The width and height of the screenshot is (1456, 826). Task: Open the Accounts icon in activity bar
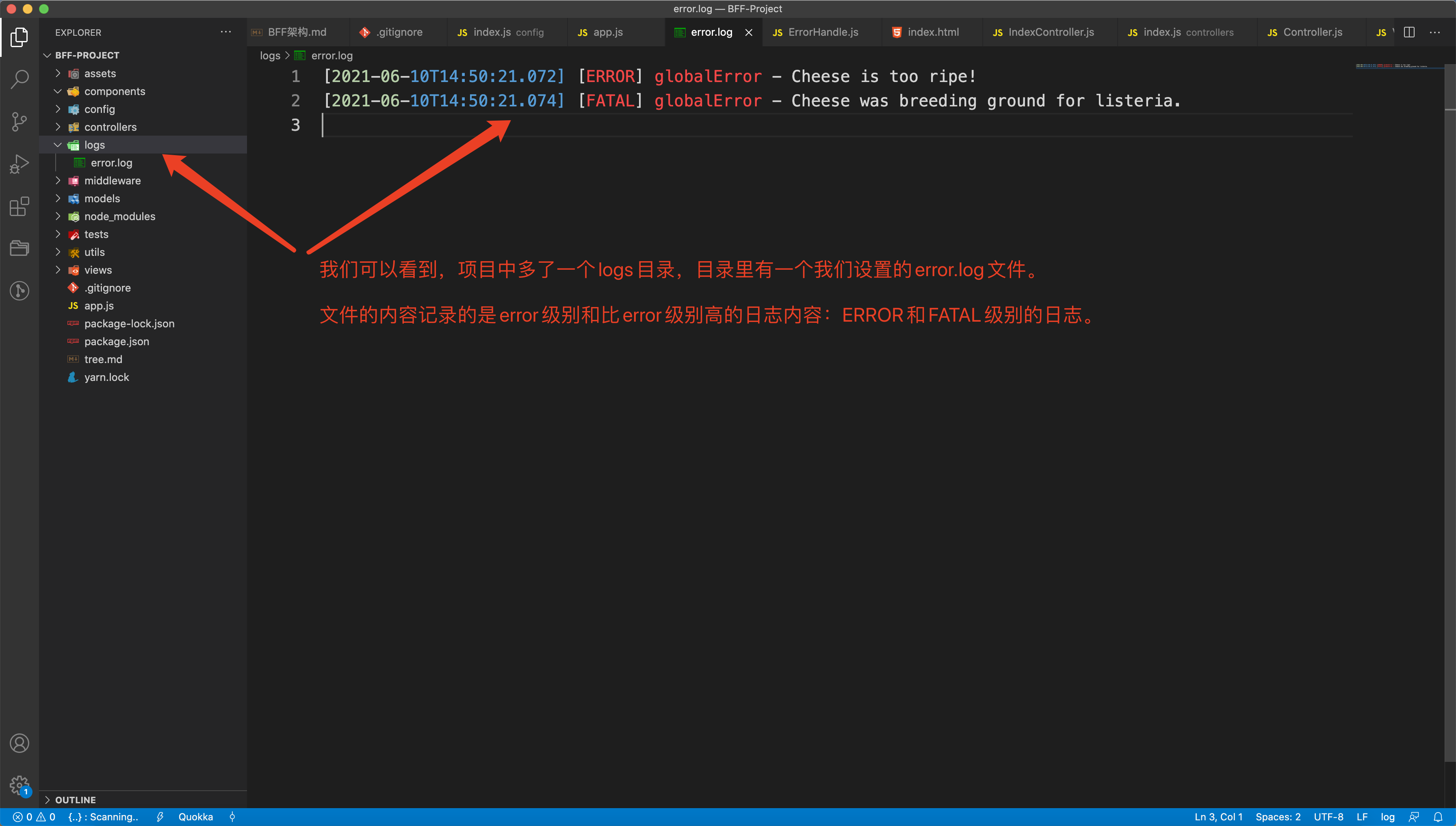19,743
